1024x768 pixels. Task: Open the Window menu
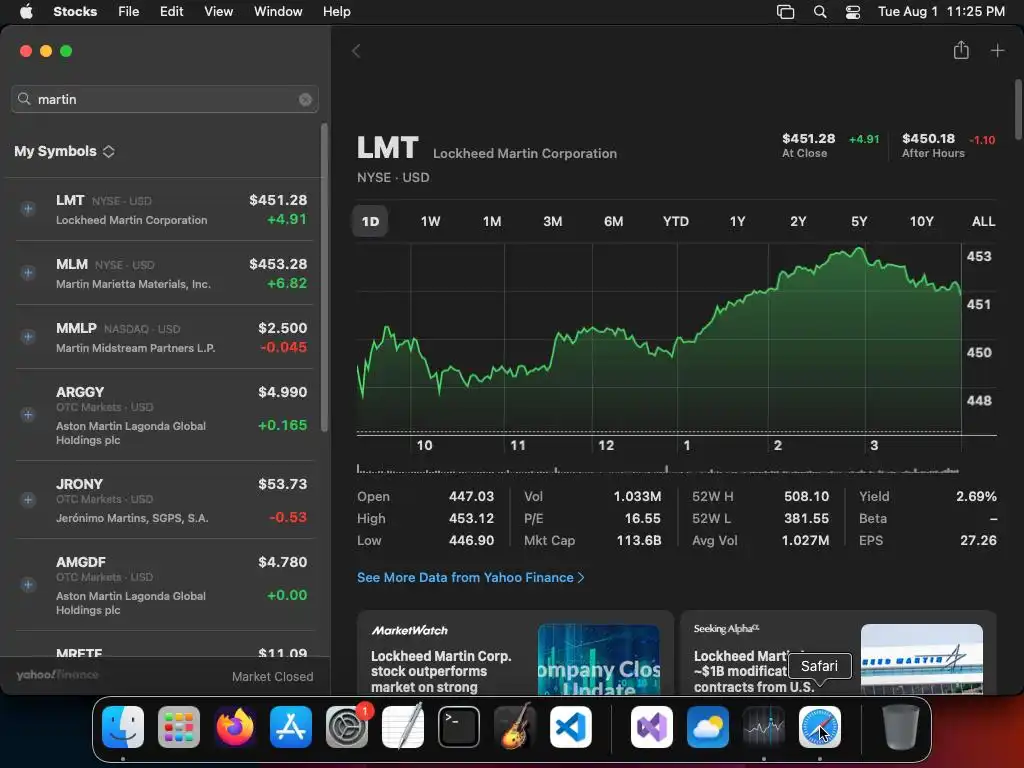click(x=278, y=11)
